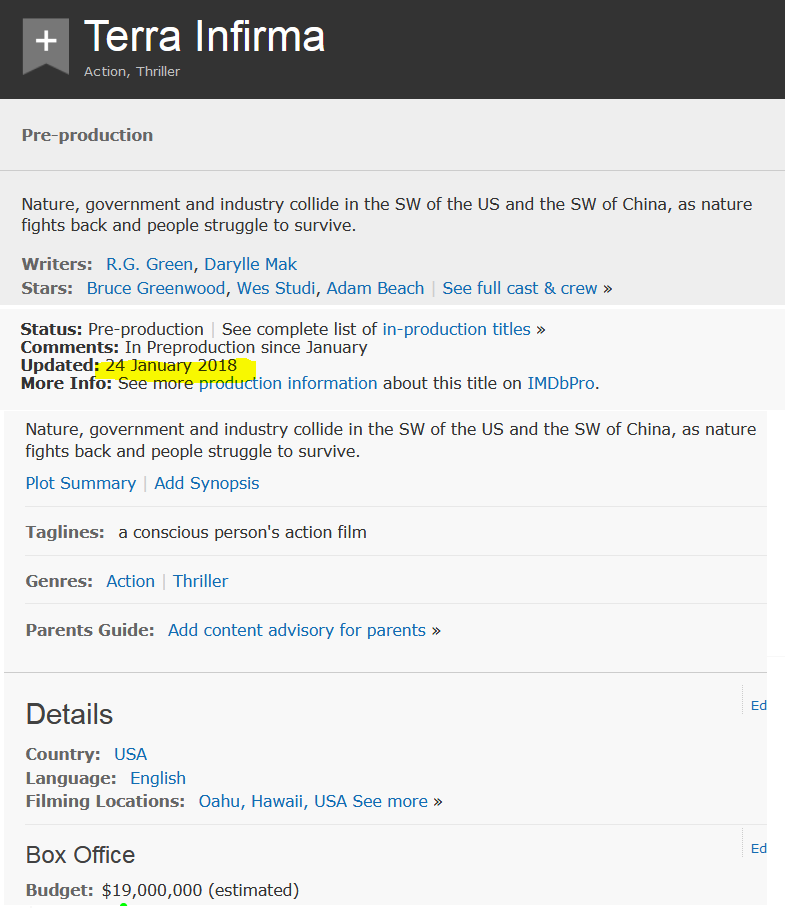Open the USA country link

(x=130, y=754)
